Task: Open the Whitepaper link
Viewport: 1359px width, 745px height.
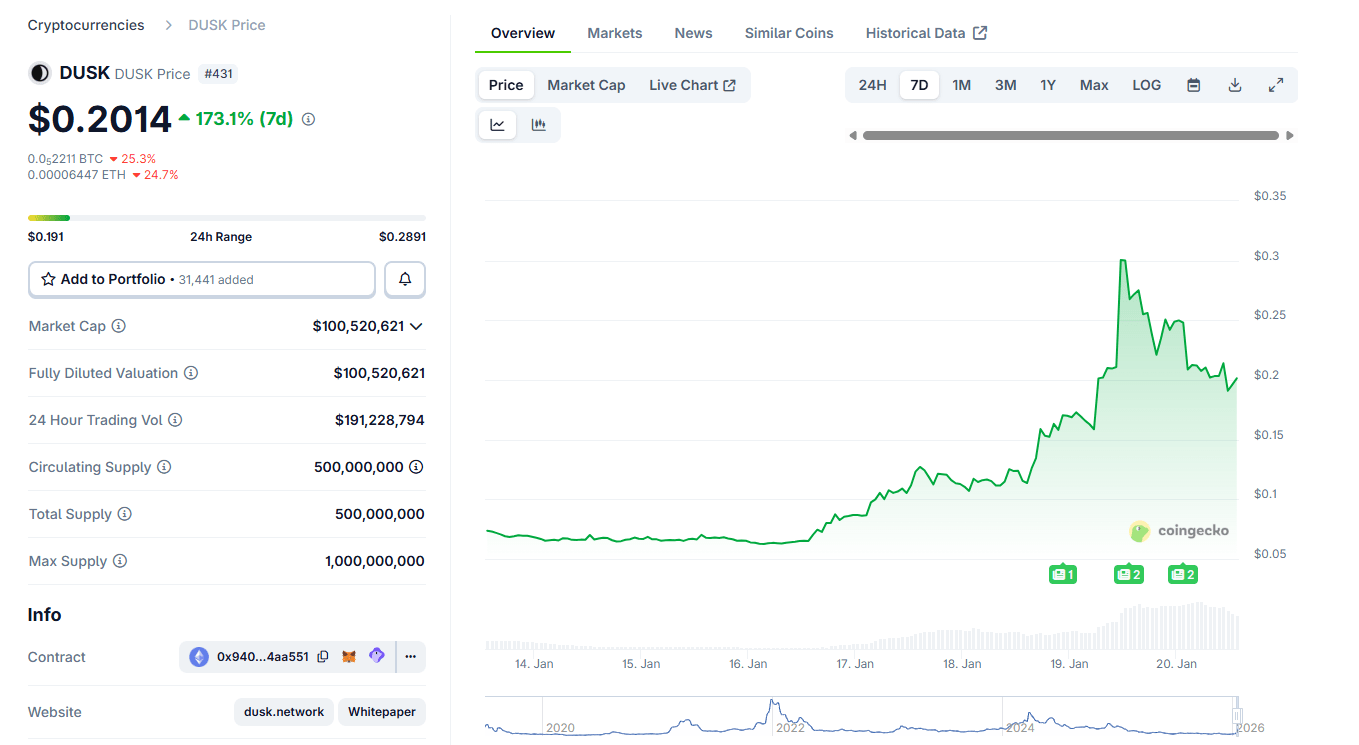Action: pyautogui.click(x=382, y=712)
